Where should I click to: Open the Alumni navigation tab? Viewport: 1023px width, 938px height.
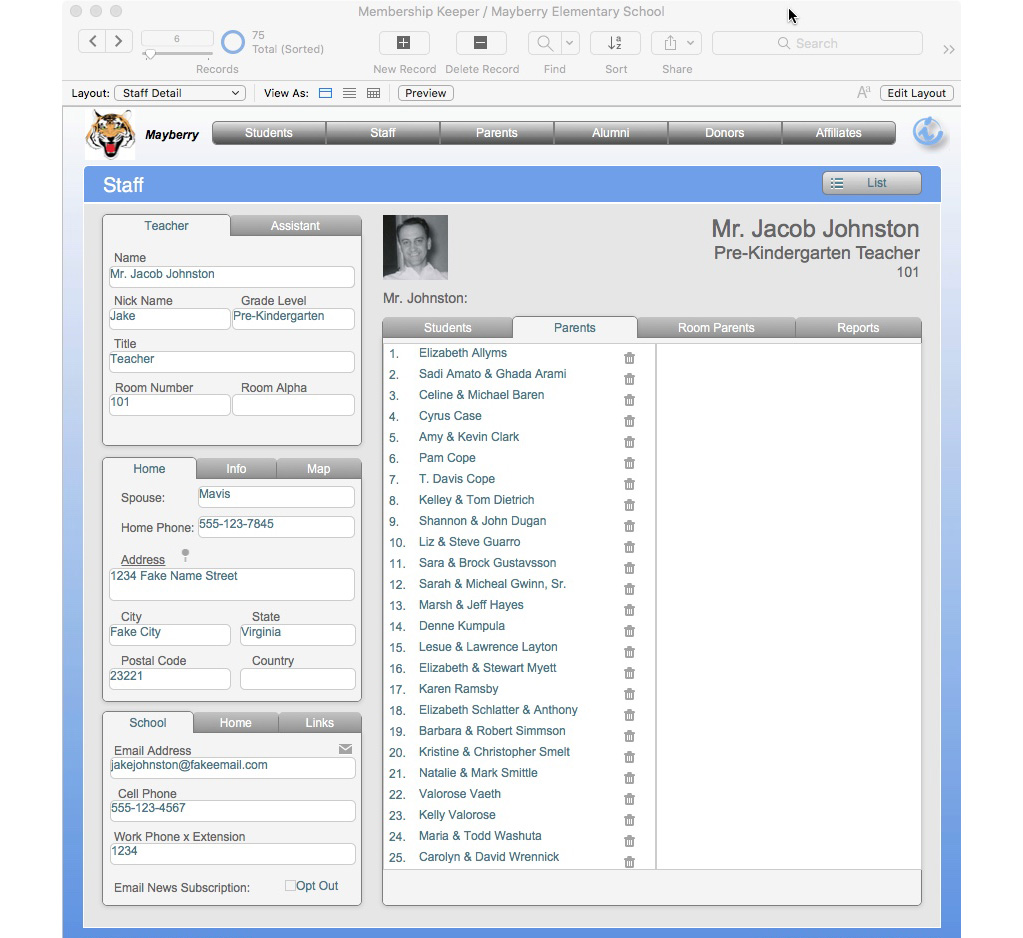coord(611,133)
